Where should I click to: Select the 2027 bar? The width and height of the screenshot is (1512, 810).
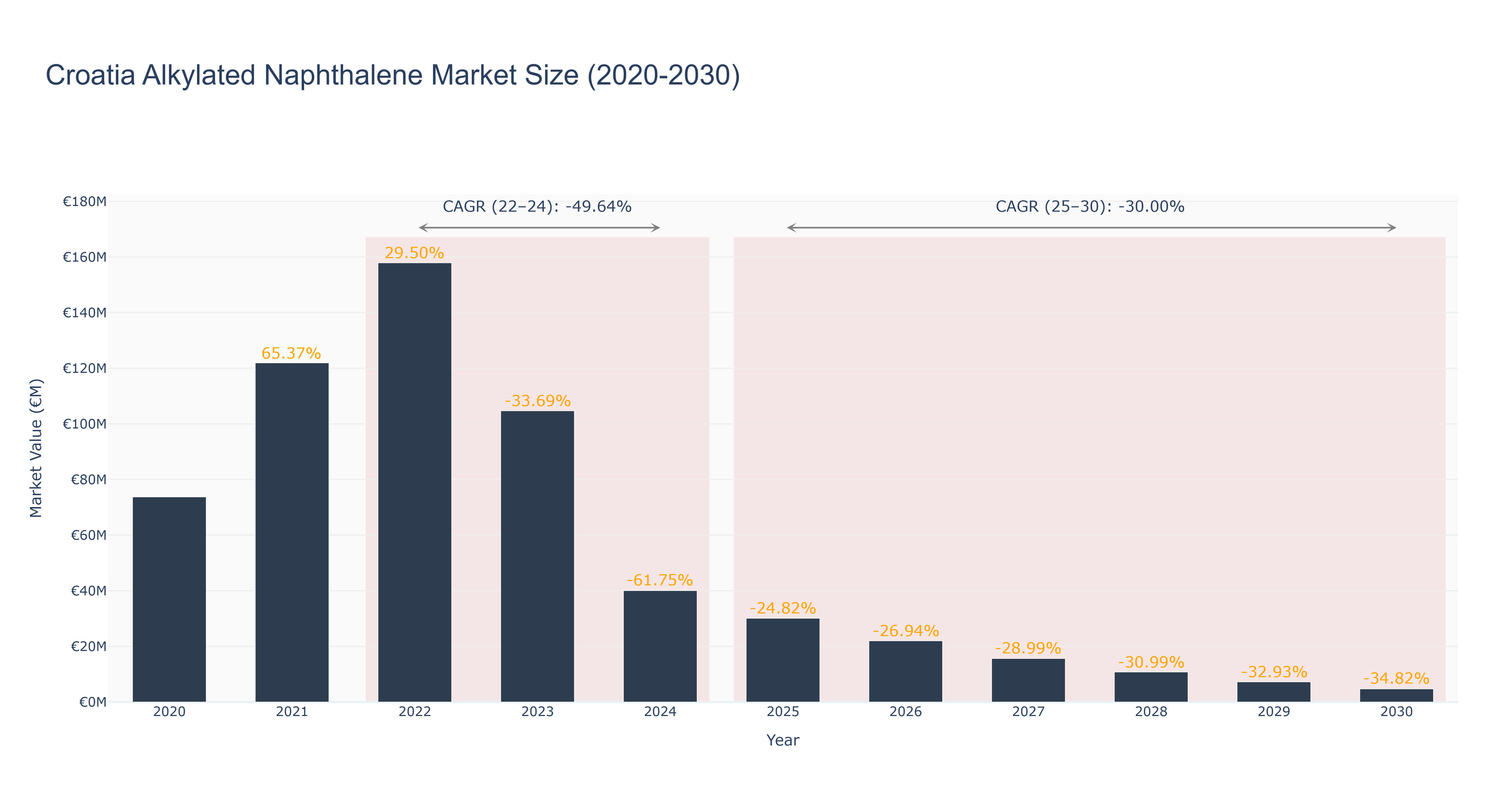[1028, 680]
